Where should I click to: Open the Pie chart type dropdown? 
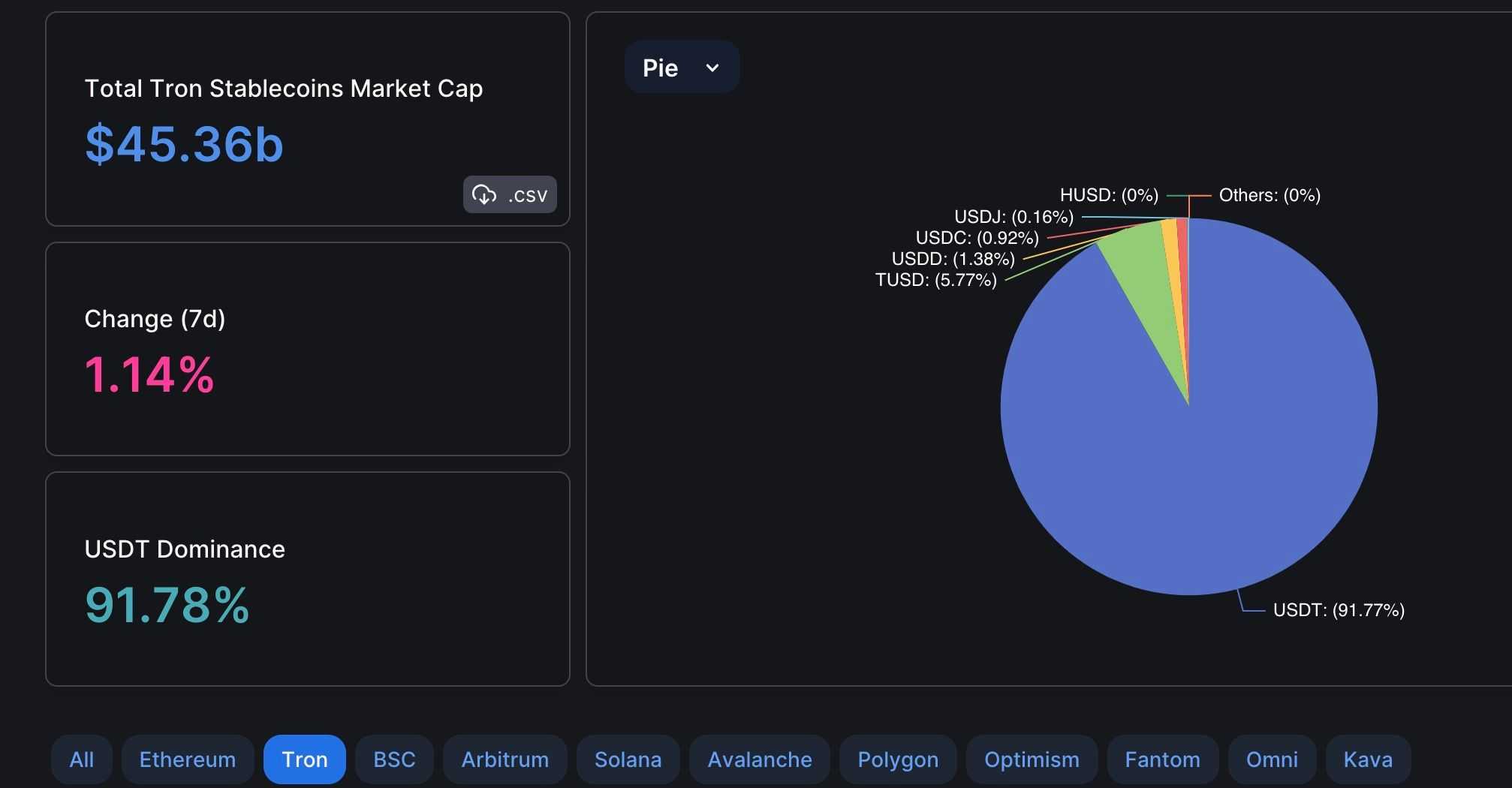pyautogui.click(x=680, y=67)
